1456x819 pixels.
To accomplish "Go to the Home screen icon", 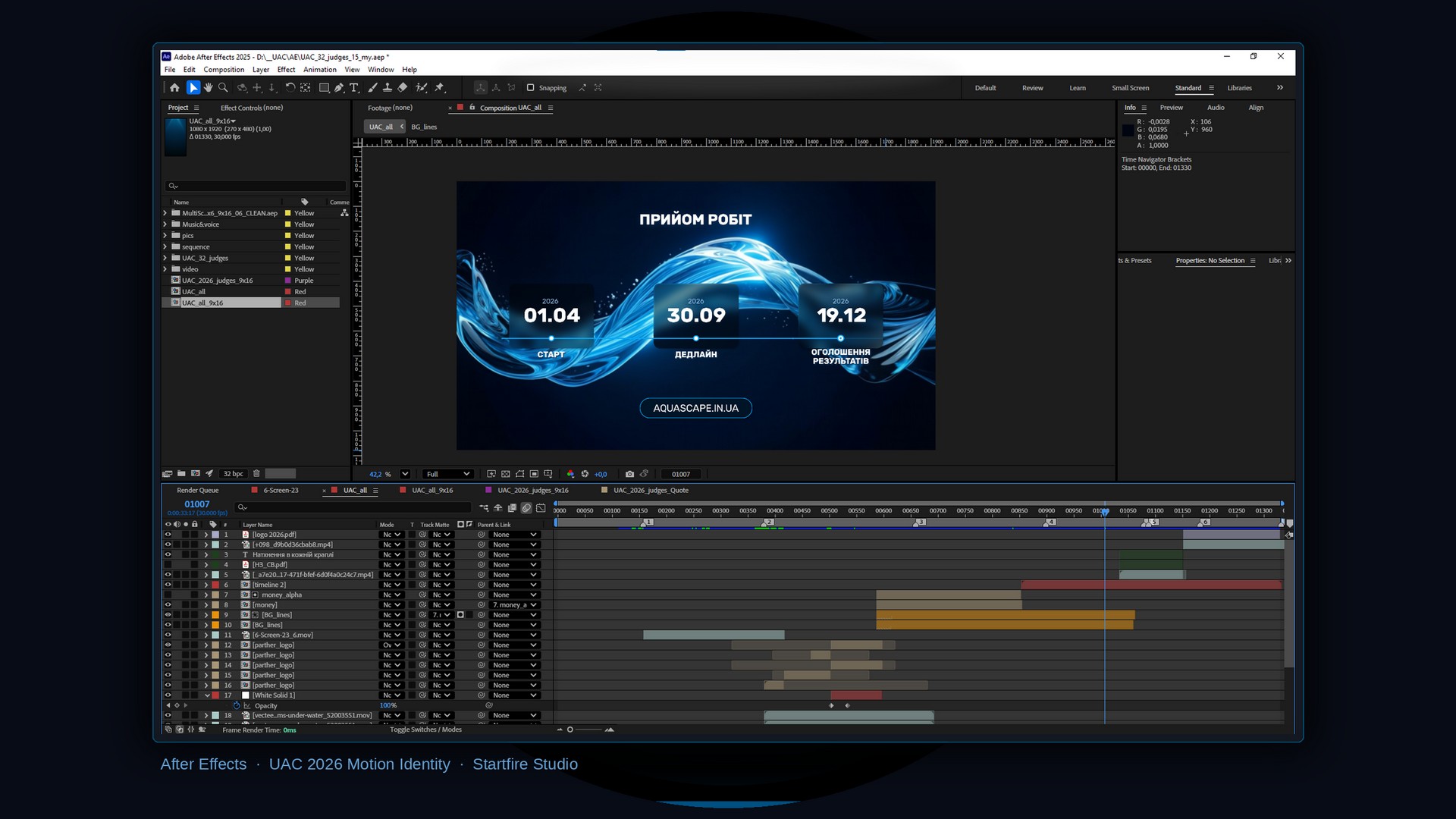I will (x=174, y=88).
